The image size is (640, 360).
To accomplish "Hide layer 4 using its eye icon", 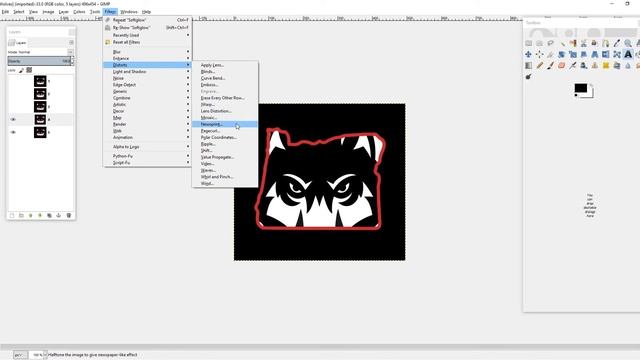I will [13, 120].
